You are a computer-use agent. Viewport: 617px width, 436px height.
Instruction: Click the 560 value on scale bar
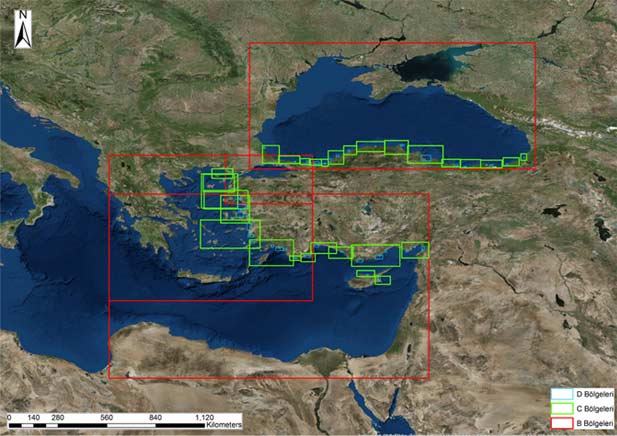coord(106,415)
